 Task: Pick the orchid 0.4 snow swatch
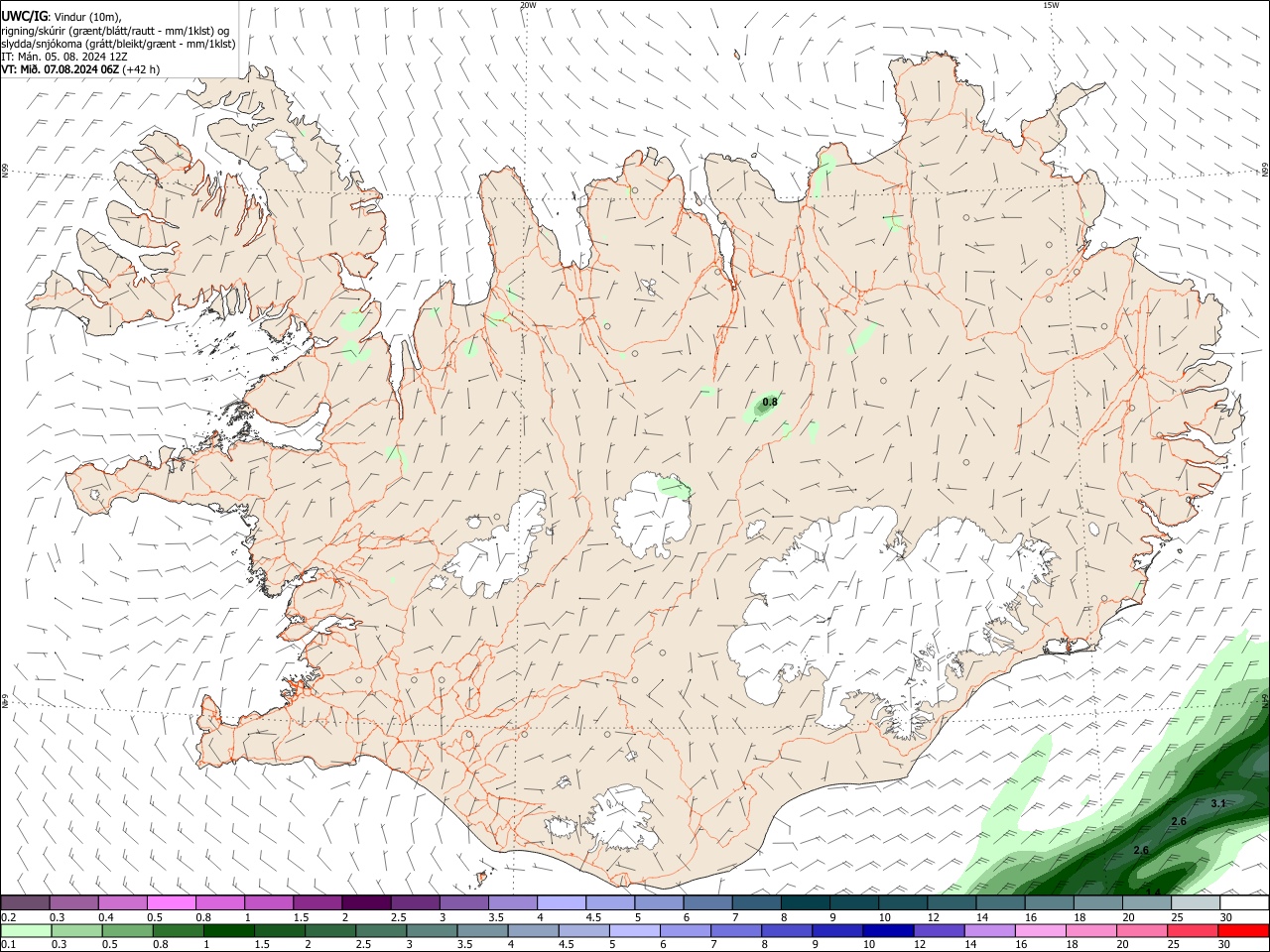(122, 902)
